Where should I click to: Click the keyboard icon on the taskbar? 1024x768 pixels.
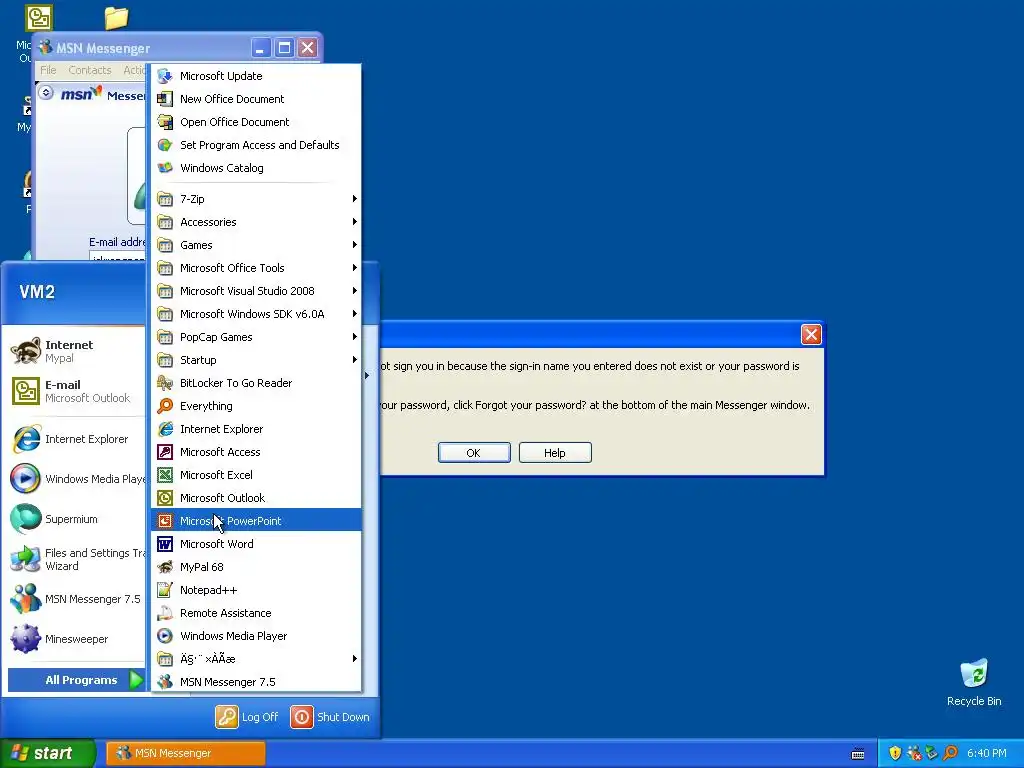858,754
